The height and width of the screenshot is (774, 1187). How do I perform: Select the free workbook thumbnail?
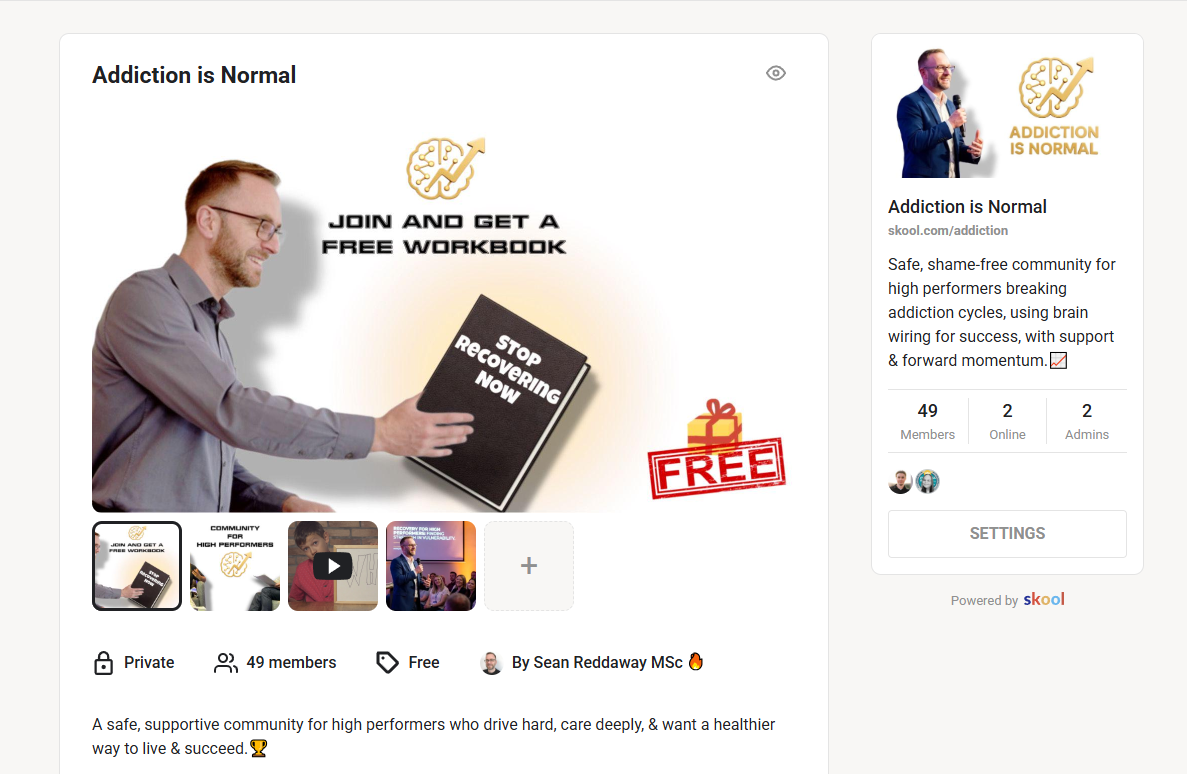tap(137, 566)
